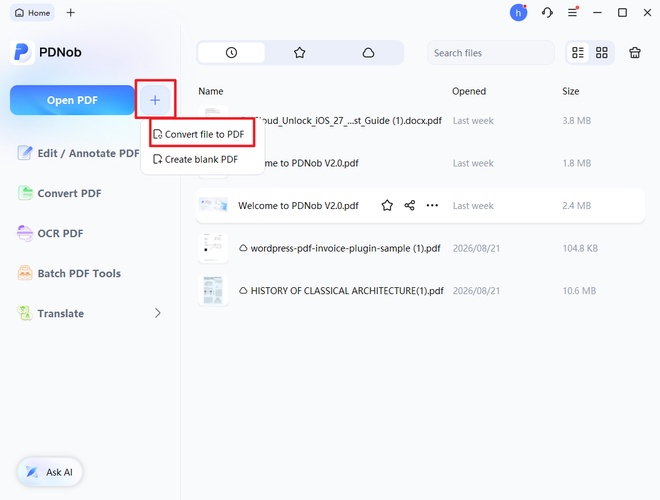Click cloud icon on wordpress invoice file

(243, 248)
